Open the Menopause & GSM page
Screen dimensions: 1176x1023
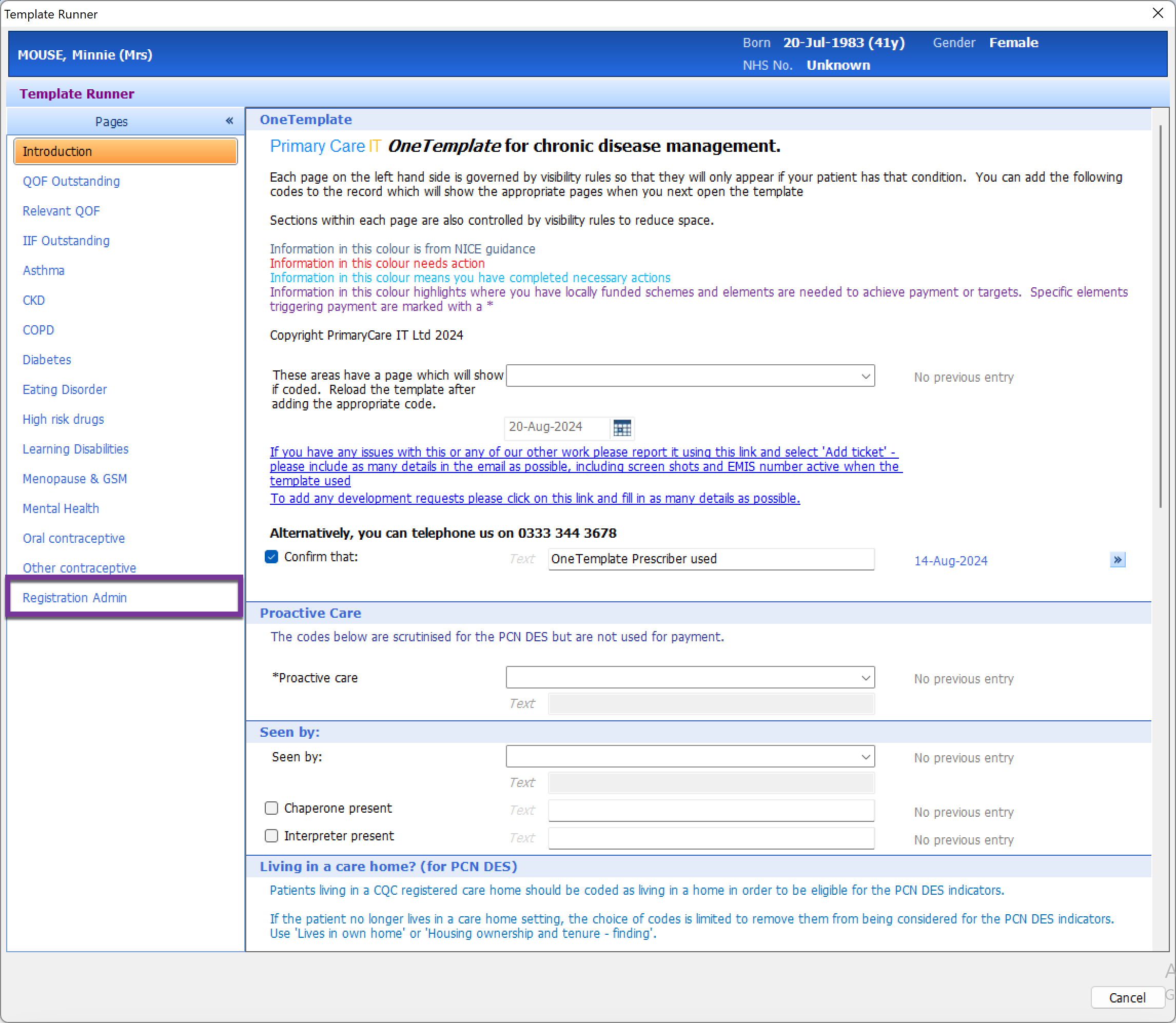pos(75,478)
